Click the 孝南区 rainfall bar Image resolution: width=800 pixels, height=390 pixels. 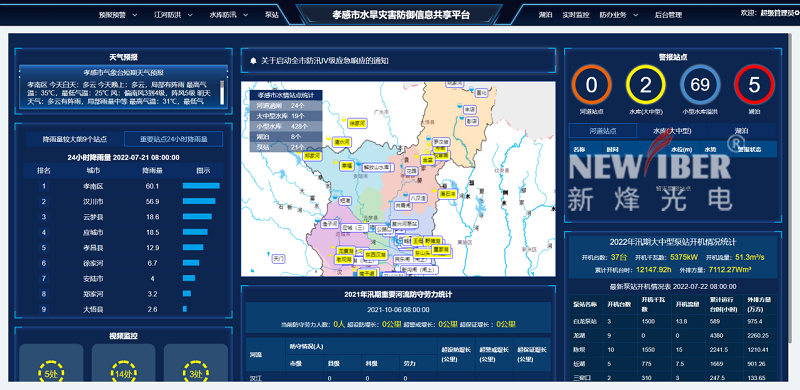click(202, 186)
